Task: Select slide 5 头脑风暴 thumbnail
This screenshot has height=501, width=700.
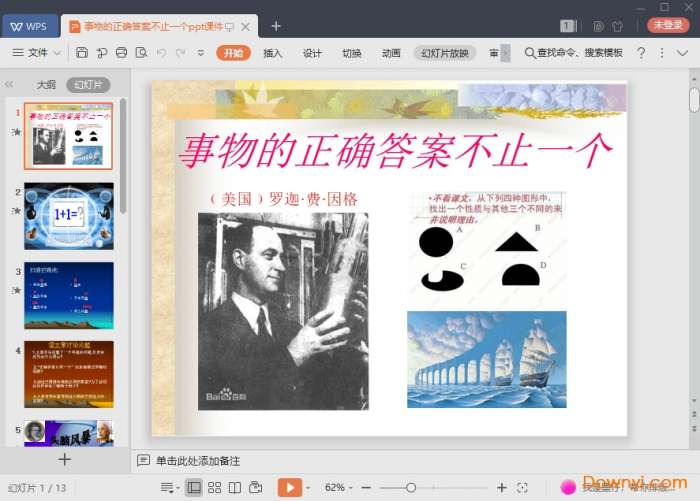Action: [69, 433]
